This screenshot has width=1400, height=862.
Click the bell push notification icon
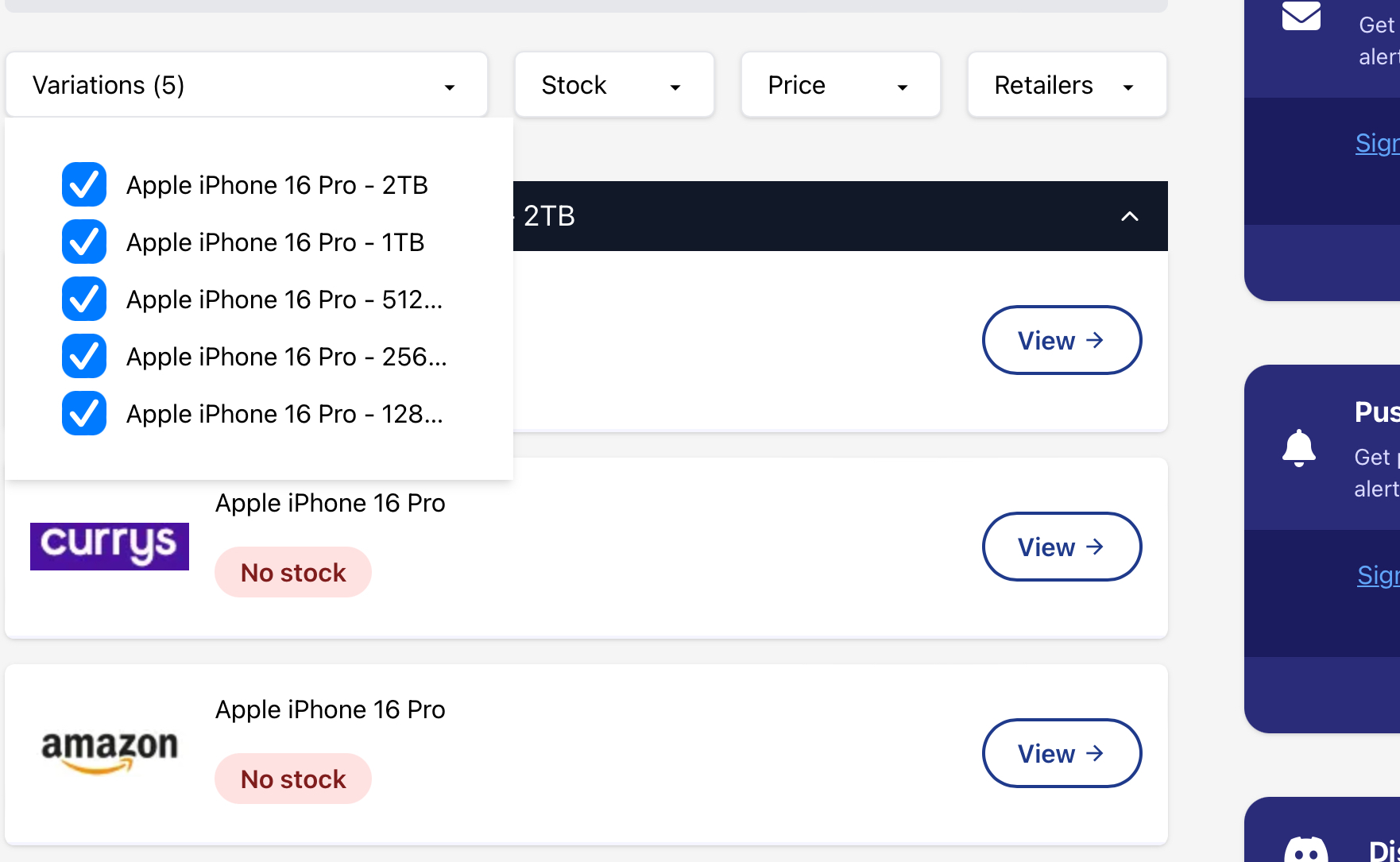[x=1299, y=448]
